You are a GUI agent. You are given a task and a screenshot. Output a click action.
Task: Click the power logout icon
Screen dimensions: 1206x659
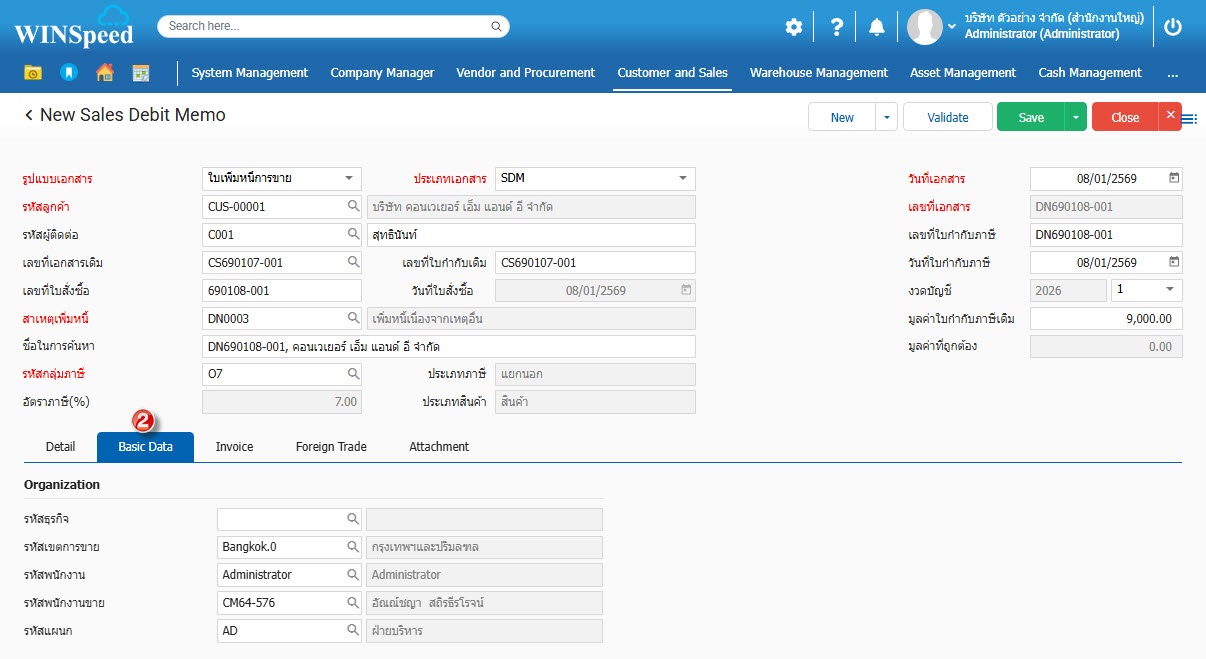(x=1173, y=27)
